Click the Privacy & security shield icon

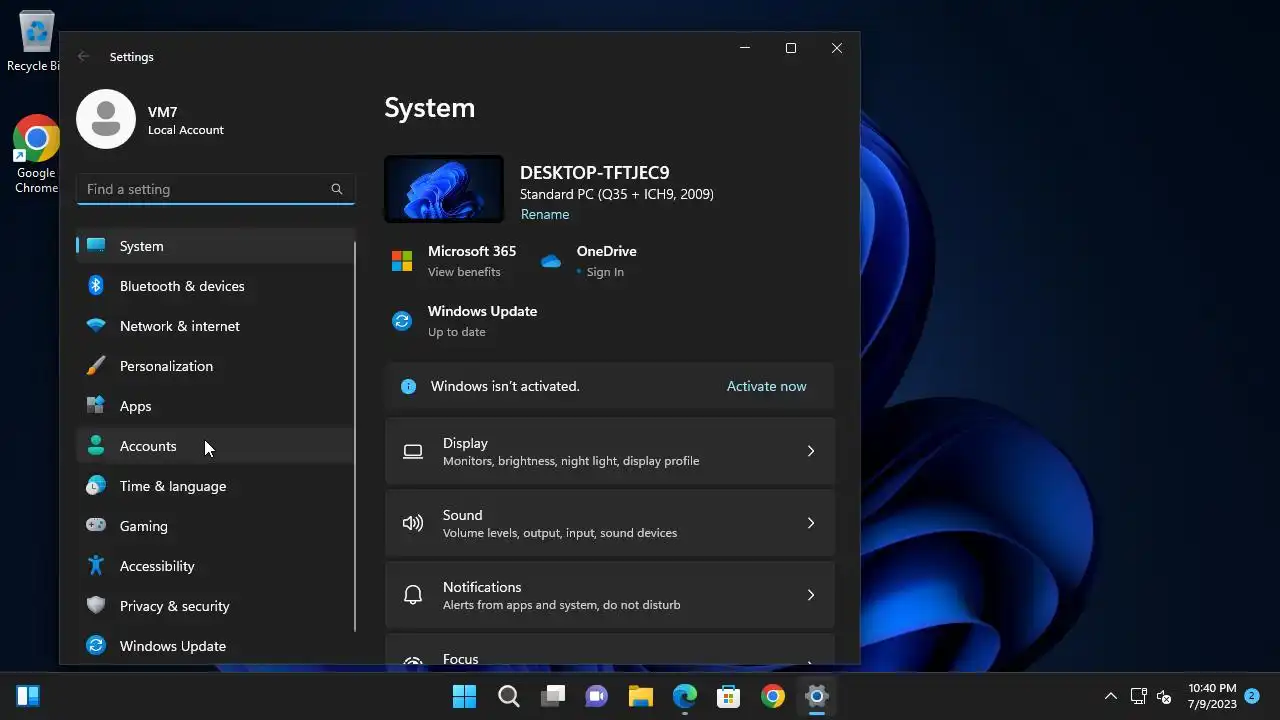[x=96, y=606]
